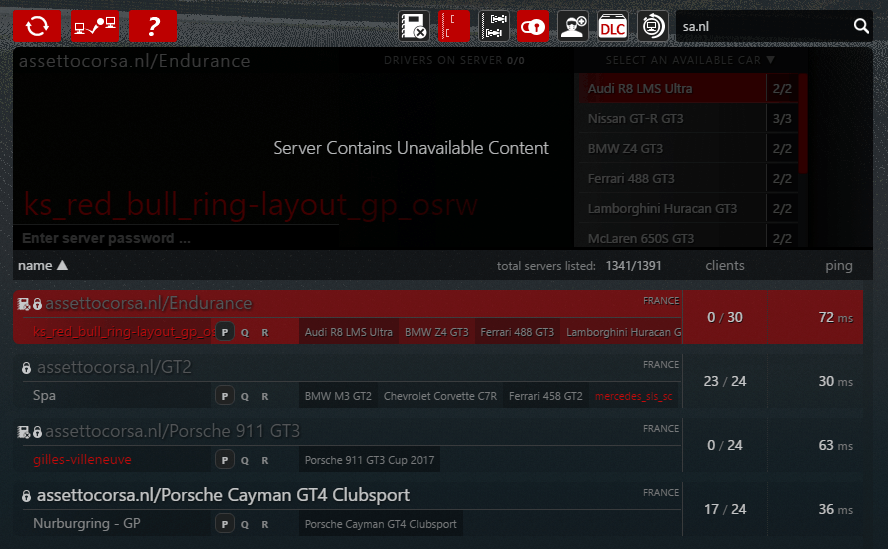The image size is (888, 549).
Task: Click lock icon on Porsche 911 GT3 server
Action: pyautogui.click(x=37, y=432)
